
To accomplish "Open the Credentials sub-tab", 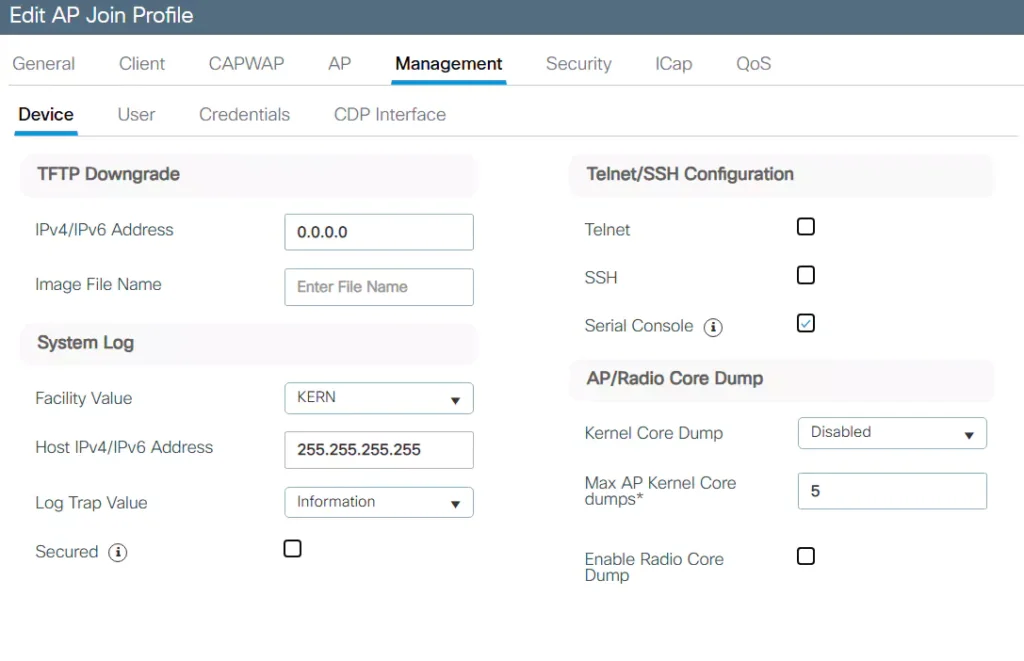I will (244, 114).
